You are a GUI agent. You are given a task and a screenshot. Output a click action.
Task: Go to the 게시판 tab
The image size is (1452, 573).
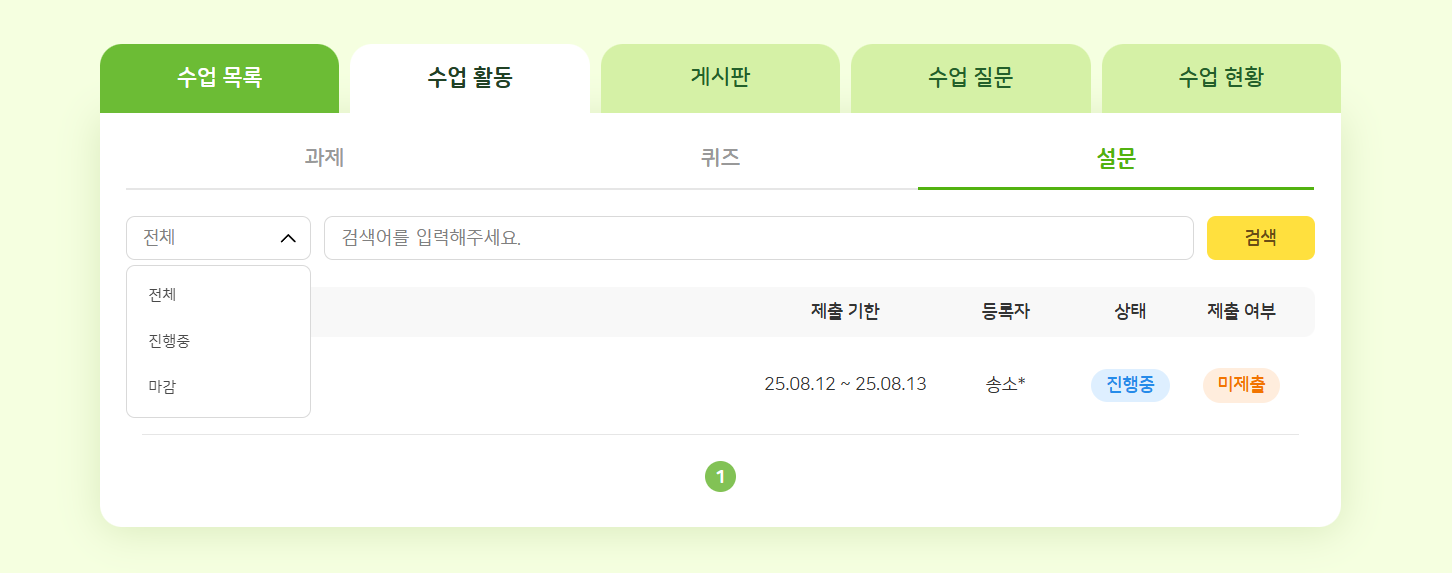point(720,78)
